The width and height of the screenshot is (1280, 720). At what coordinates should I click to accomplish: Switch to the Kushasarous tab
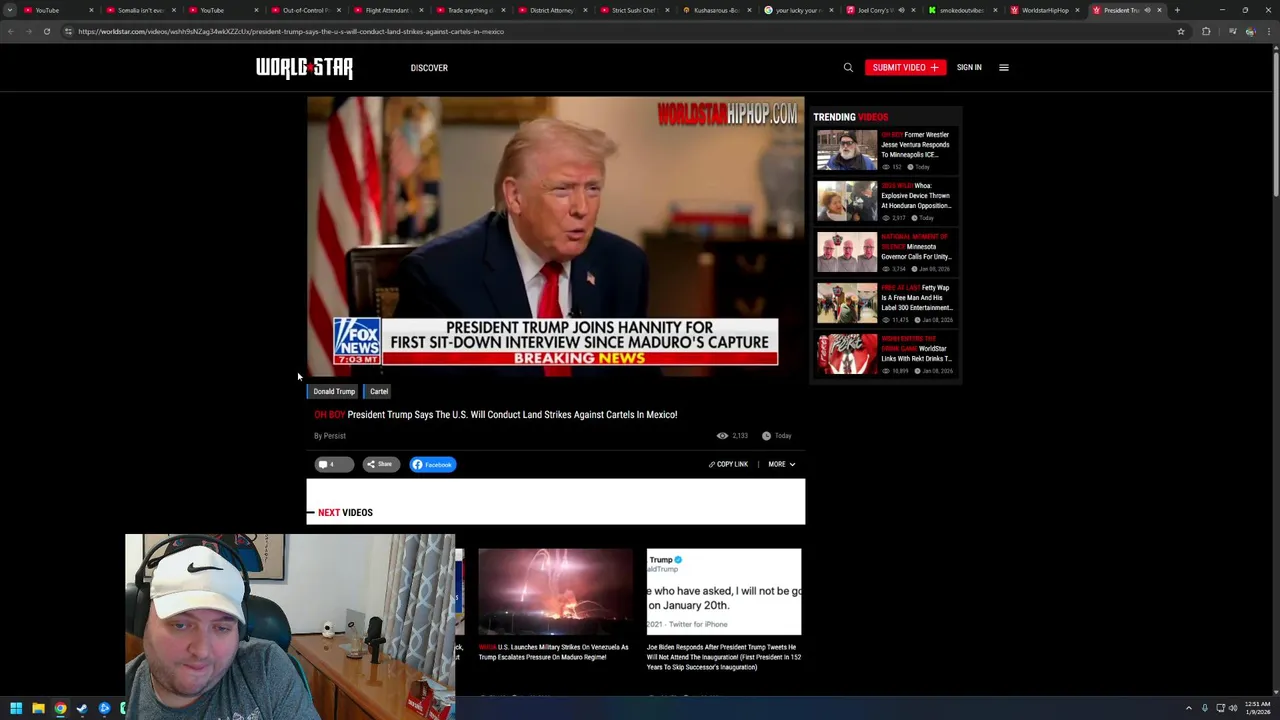(716, 10)
